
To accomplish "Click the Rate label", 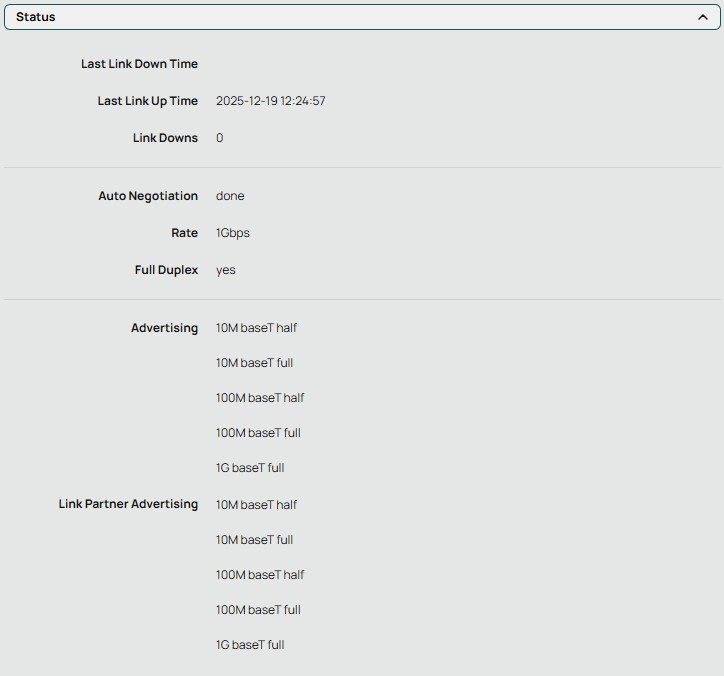I will 184,233.
